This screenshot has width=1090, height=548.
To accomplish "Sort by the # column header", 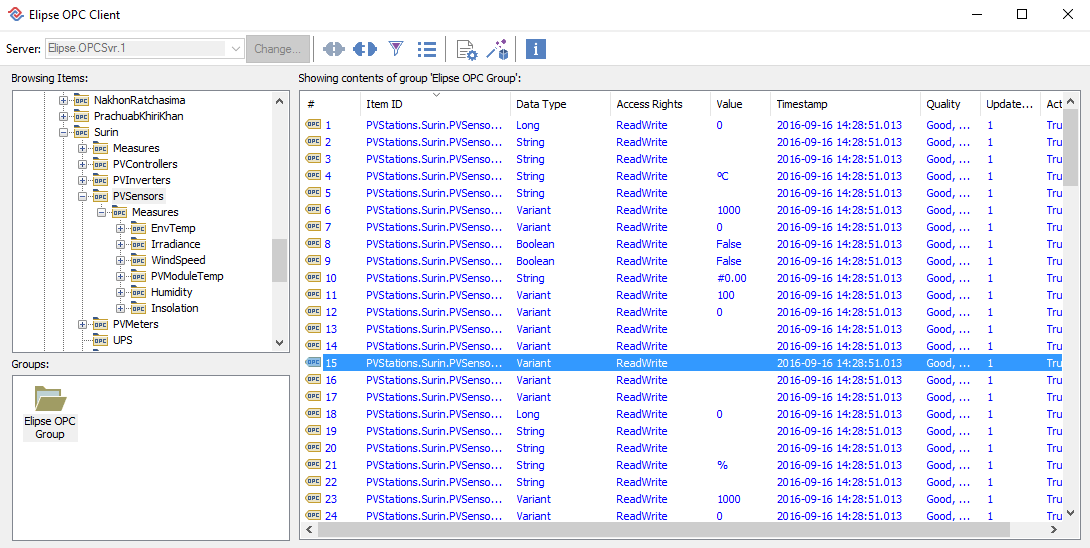I will 331,104.
